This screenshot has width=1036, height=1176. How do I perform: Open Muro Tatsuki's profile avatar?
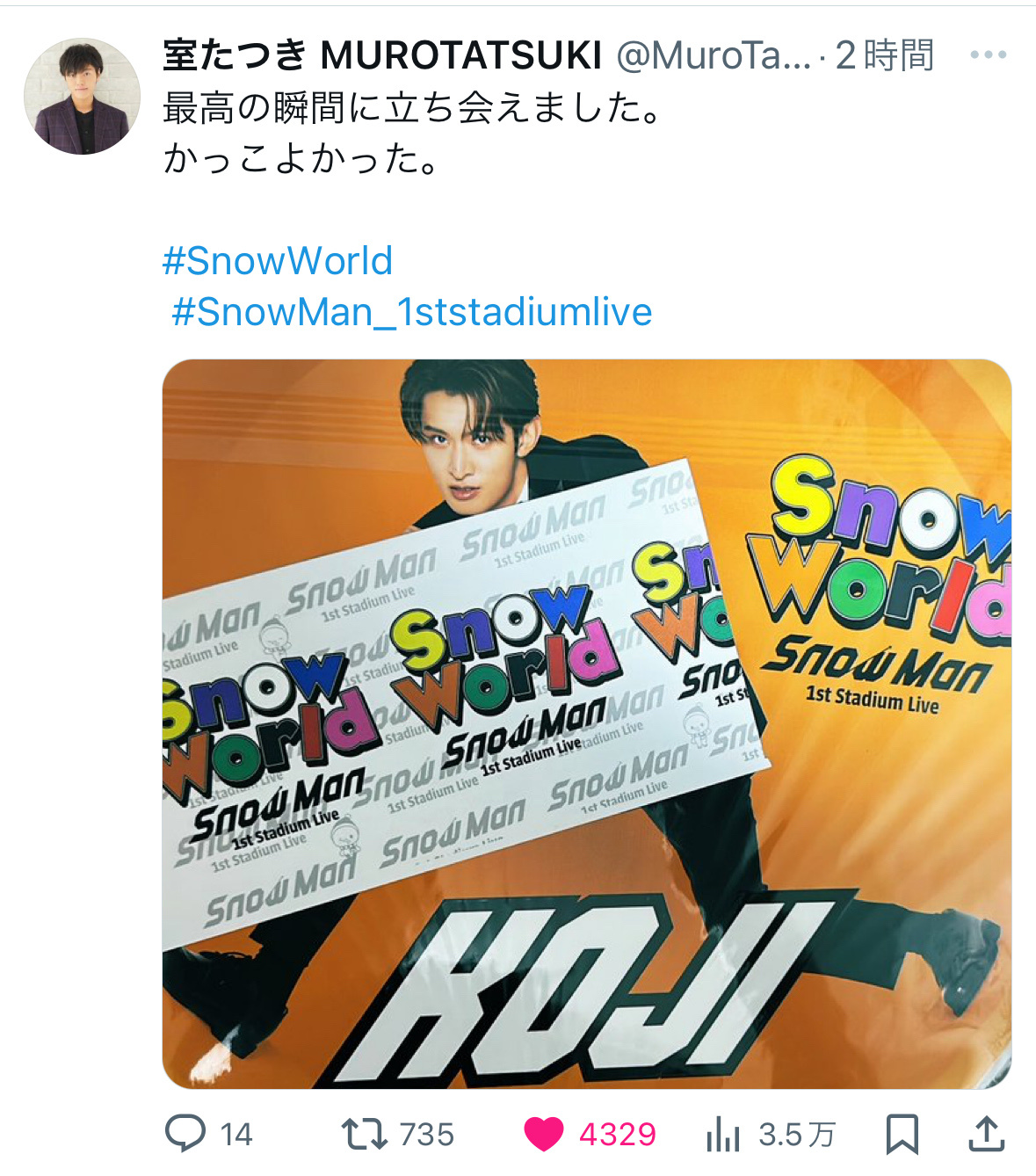(82, 96)
